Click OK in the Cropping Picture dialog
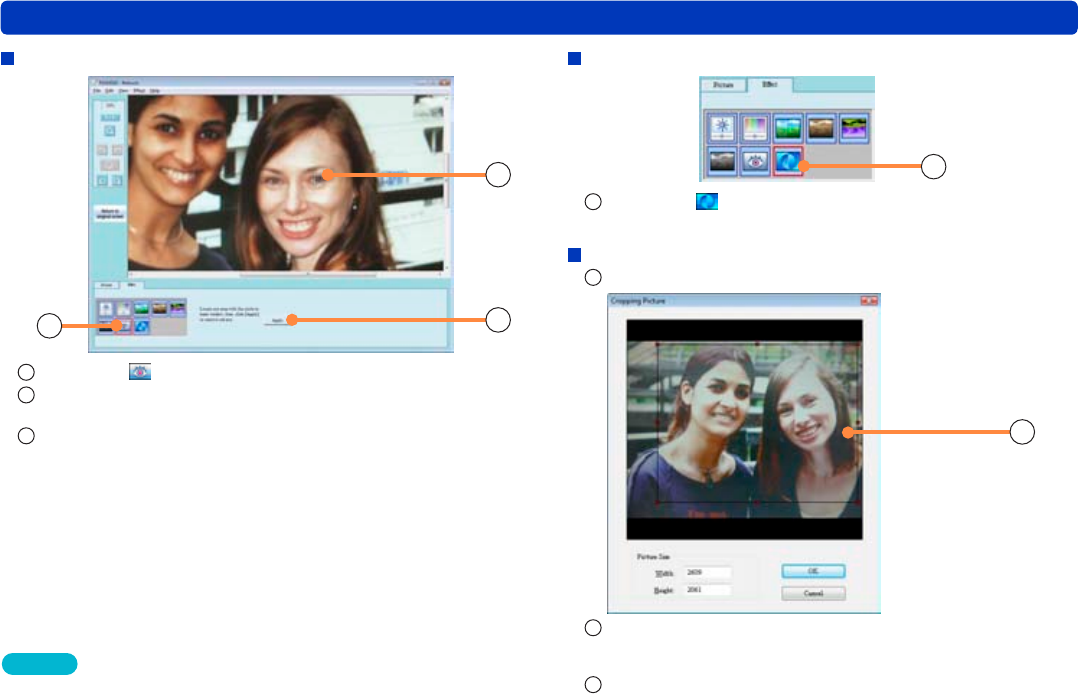Image resolution: width=1078 pixels, height=694 pixels. click(x=813, y=571)
